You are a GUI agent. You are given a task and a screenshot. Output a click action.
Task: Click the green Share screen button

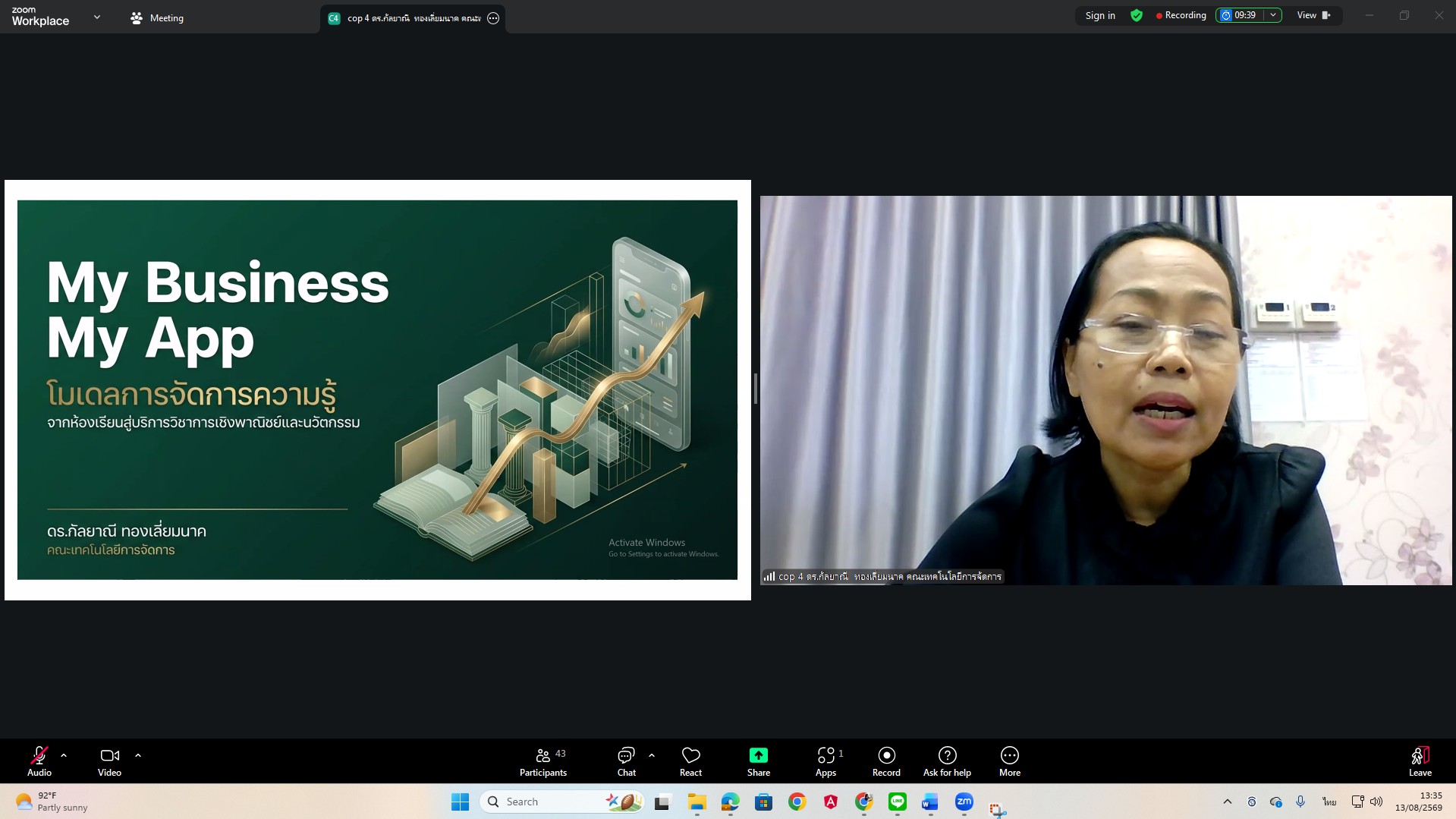click(x=759, y=761)
